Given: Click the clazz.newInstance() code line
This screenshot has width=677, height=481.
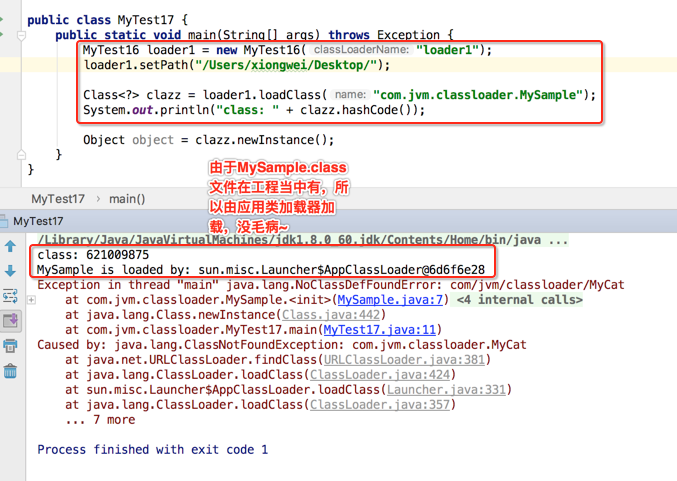Looking at the screenshot, I should pos(209,140).
